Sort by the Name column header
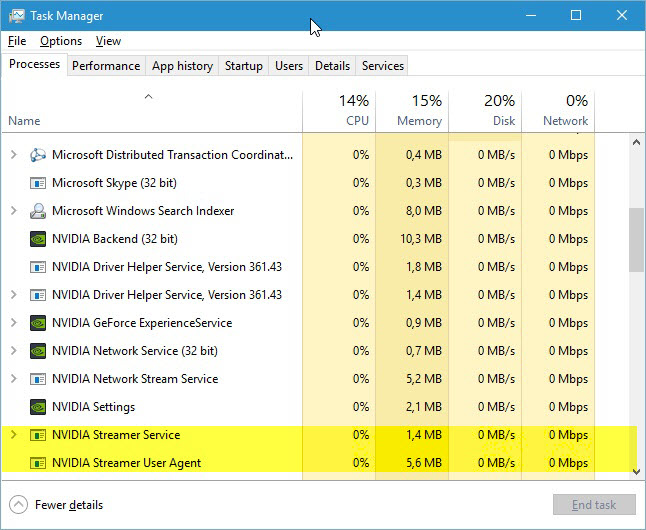The height and width of the screenshot is (530, 646). coord(152,111)
